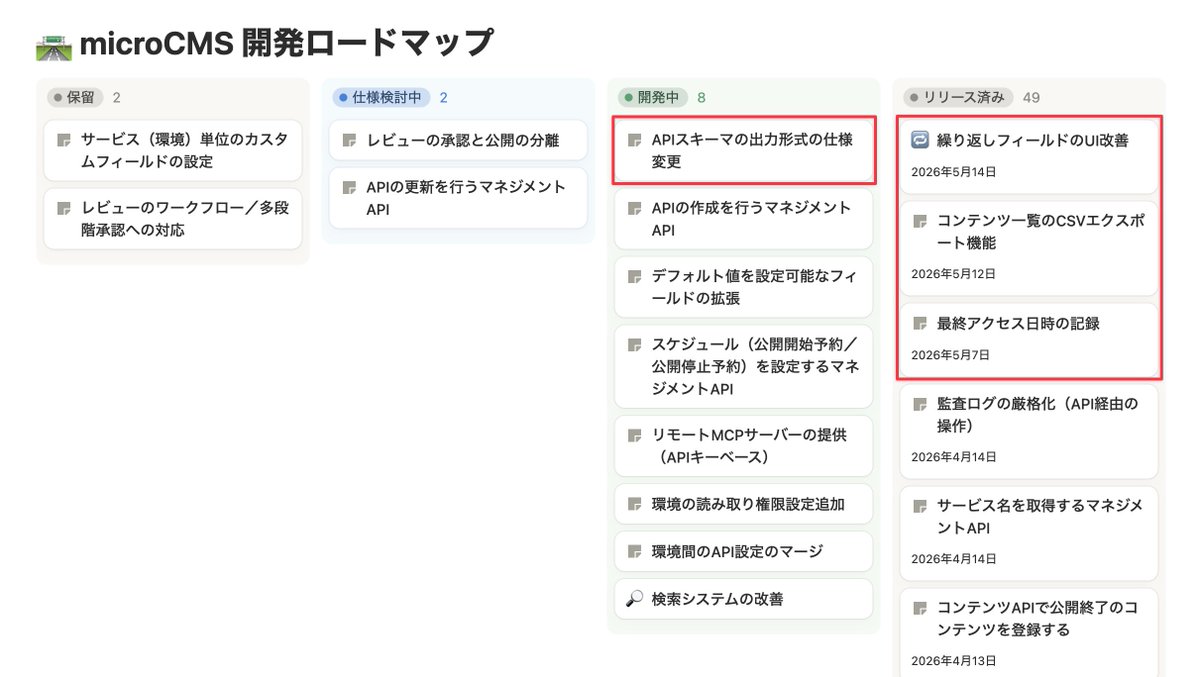Click the page icon on デフォルト値を設定可能な card

pos(634,276)
